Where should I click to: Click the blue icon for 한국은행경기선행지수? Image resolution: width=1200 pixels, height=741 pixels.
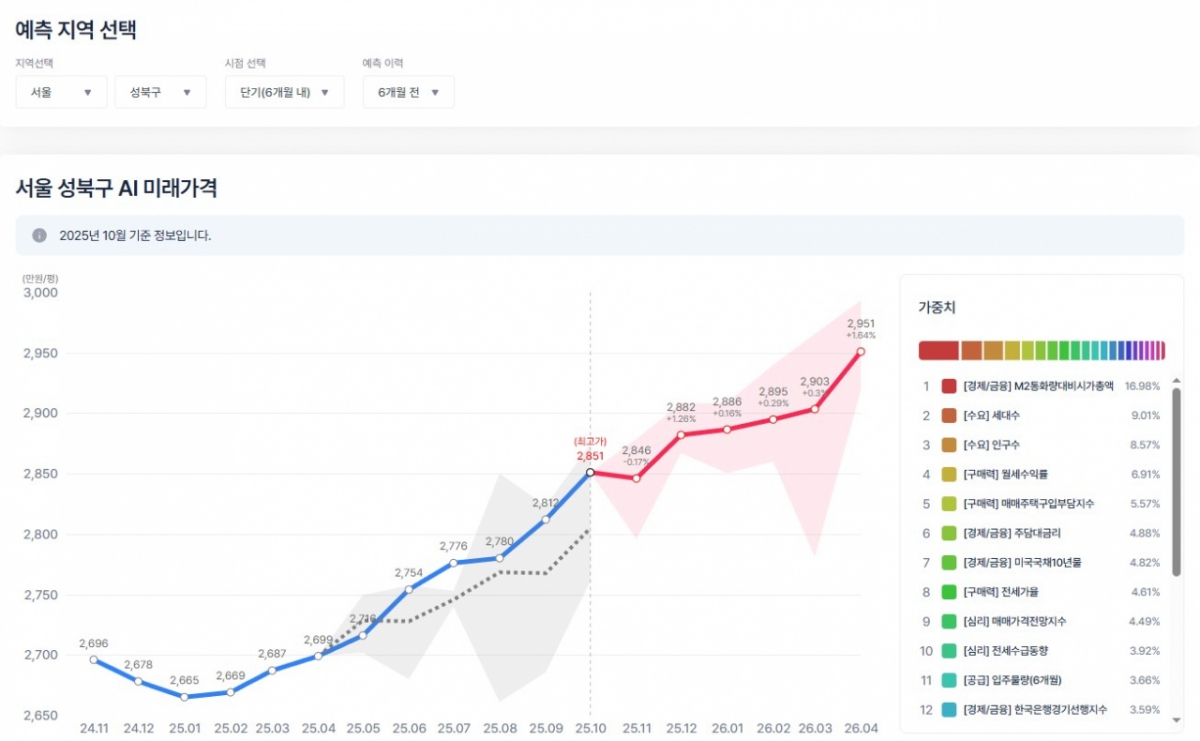pos(949,710)
